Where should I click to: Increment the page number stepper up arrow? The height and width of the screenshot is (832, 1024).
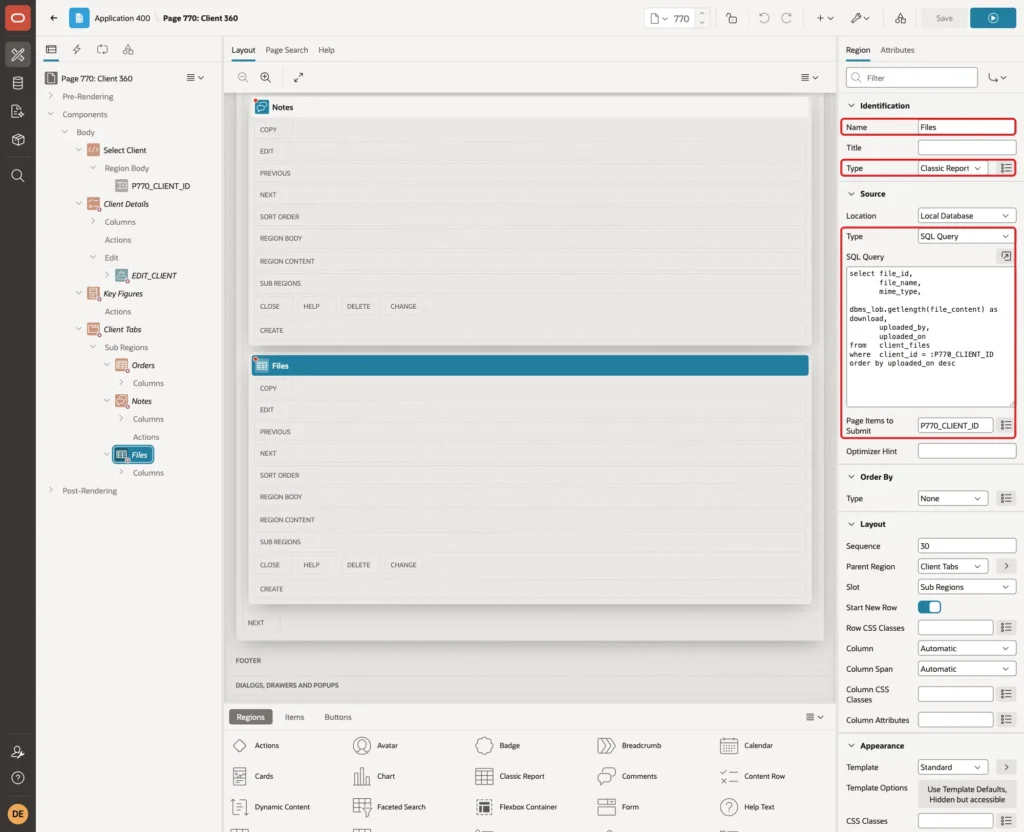(702, 14)
